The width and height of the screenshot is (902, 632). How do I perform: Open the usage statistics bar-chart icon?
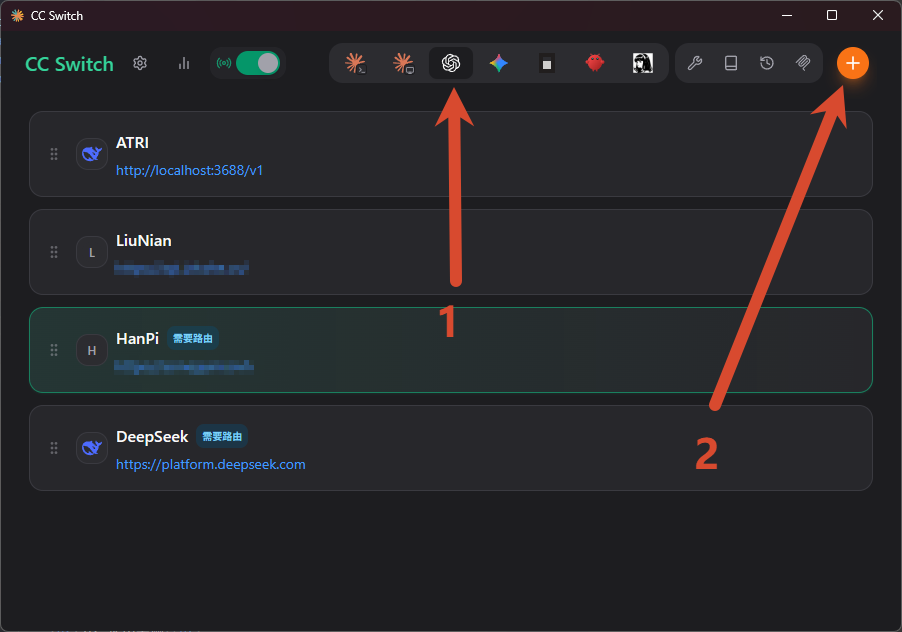coord(184,63)
